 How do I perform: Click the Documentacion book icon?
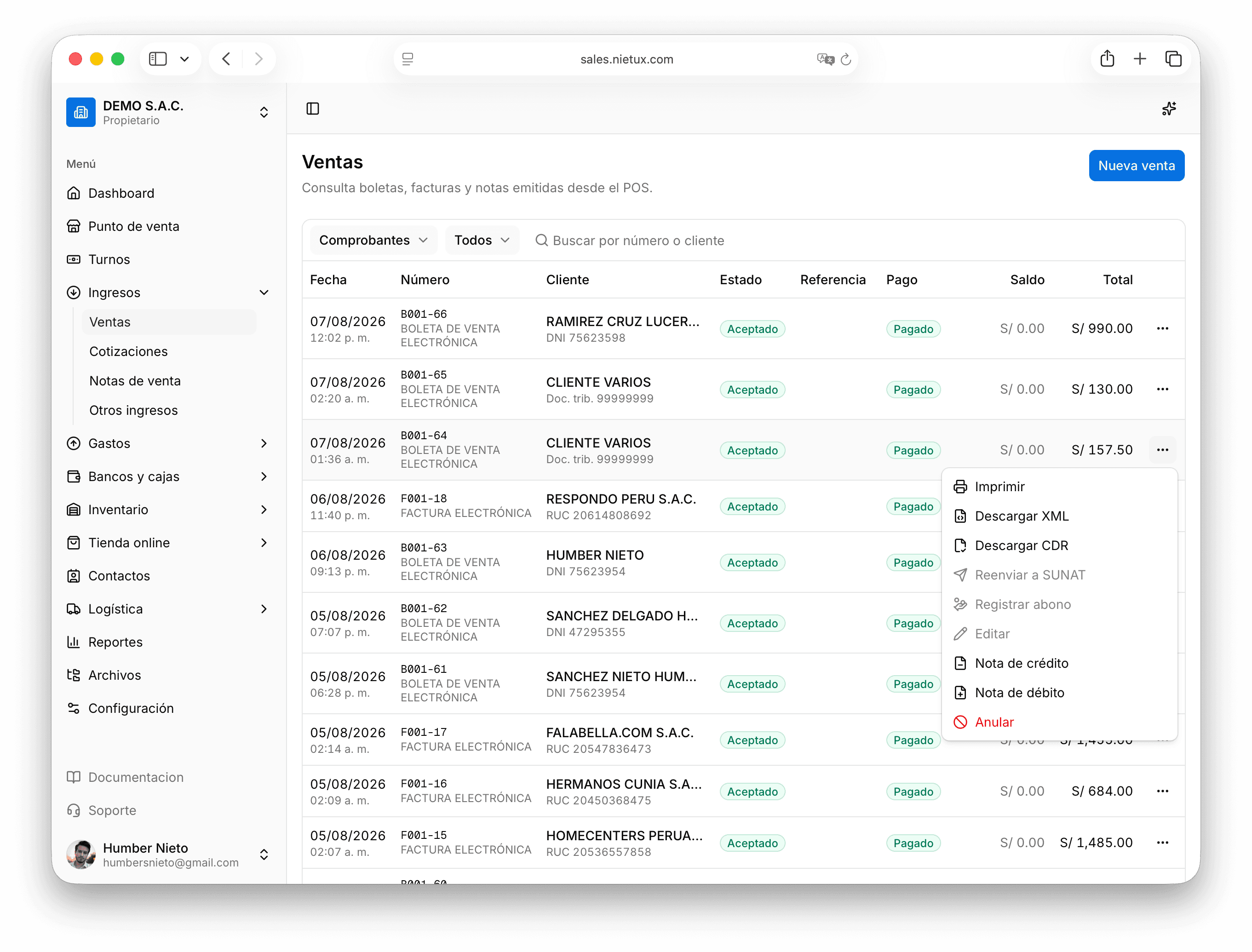[74, 777]
